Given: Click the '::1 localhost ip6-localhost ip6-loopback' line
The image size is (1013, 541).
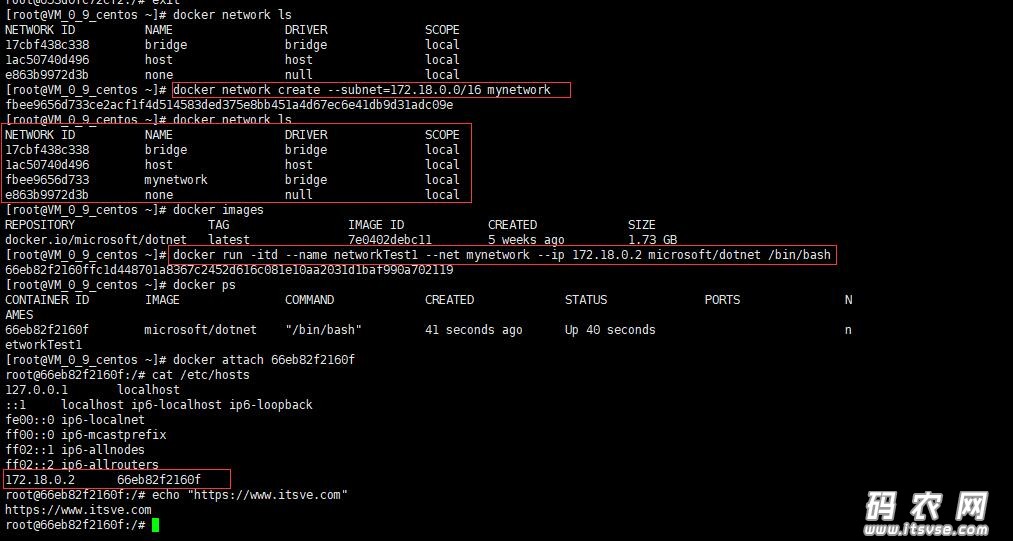Looking at the screenshot, I should tap(159, 405).
